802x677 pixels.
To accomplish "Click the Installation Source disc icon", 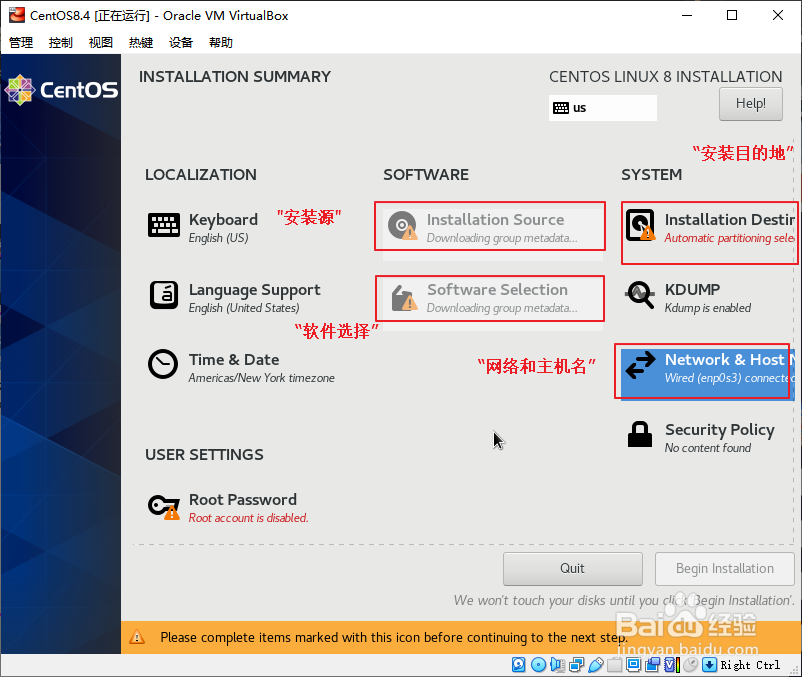I will point(403,225).
